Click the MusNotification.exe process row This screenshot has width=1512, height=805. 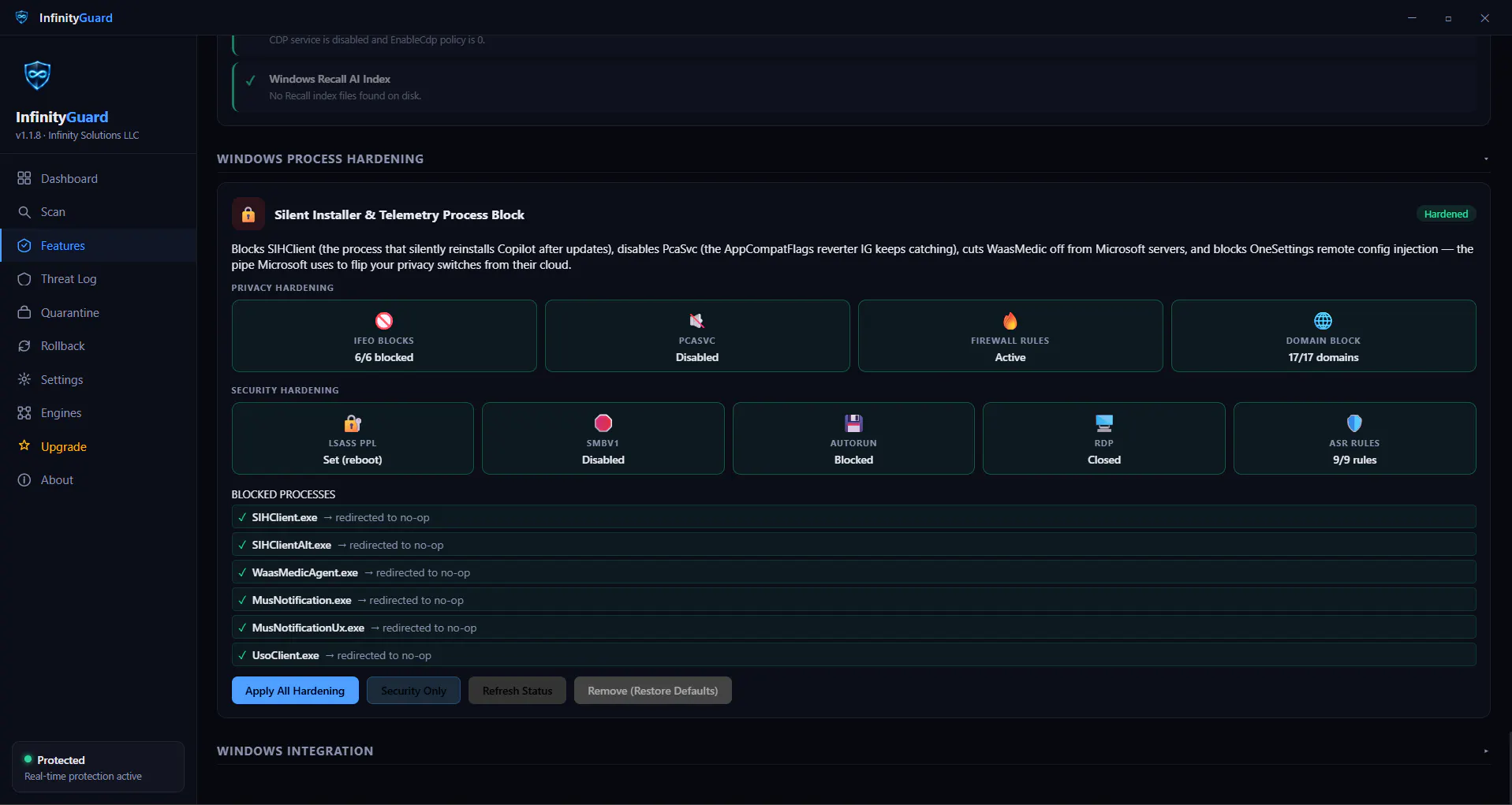point(853,600)
